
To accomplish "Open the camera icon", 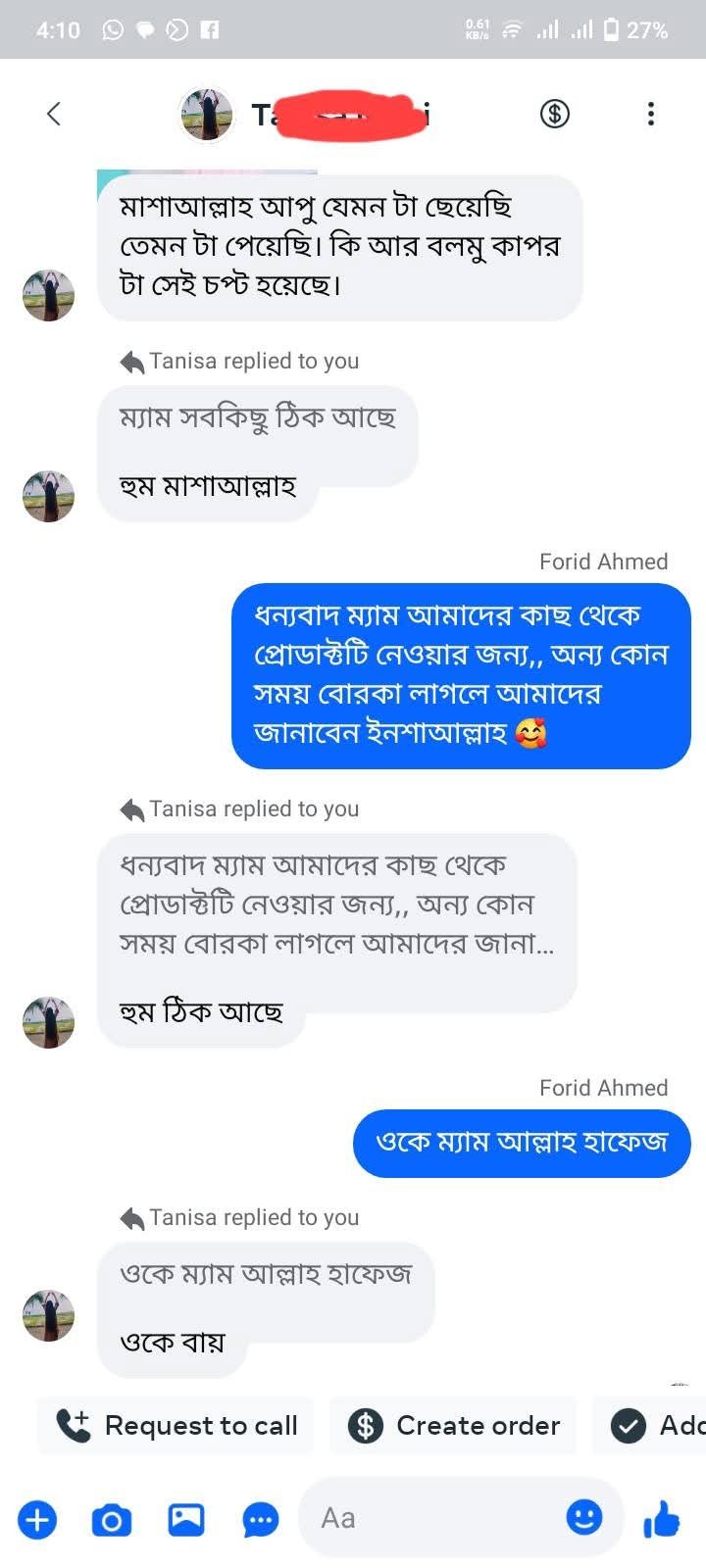I will pos(111,1520).
